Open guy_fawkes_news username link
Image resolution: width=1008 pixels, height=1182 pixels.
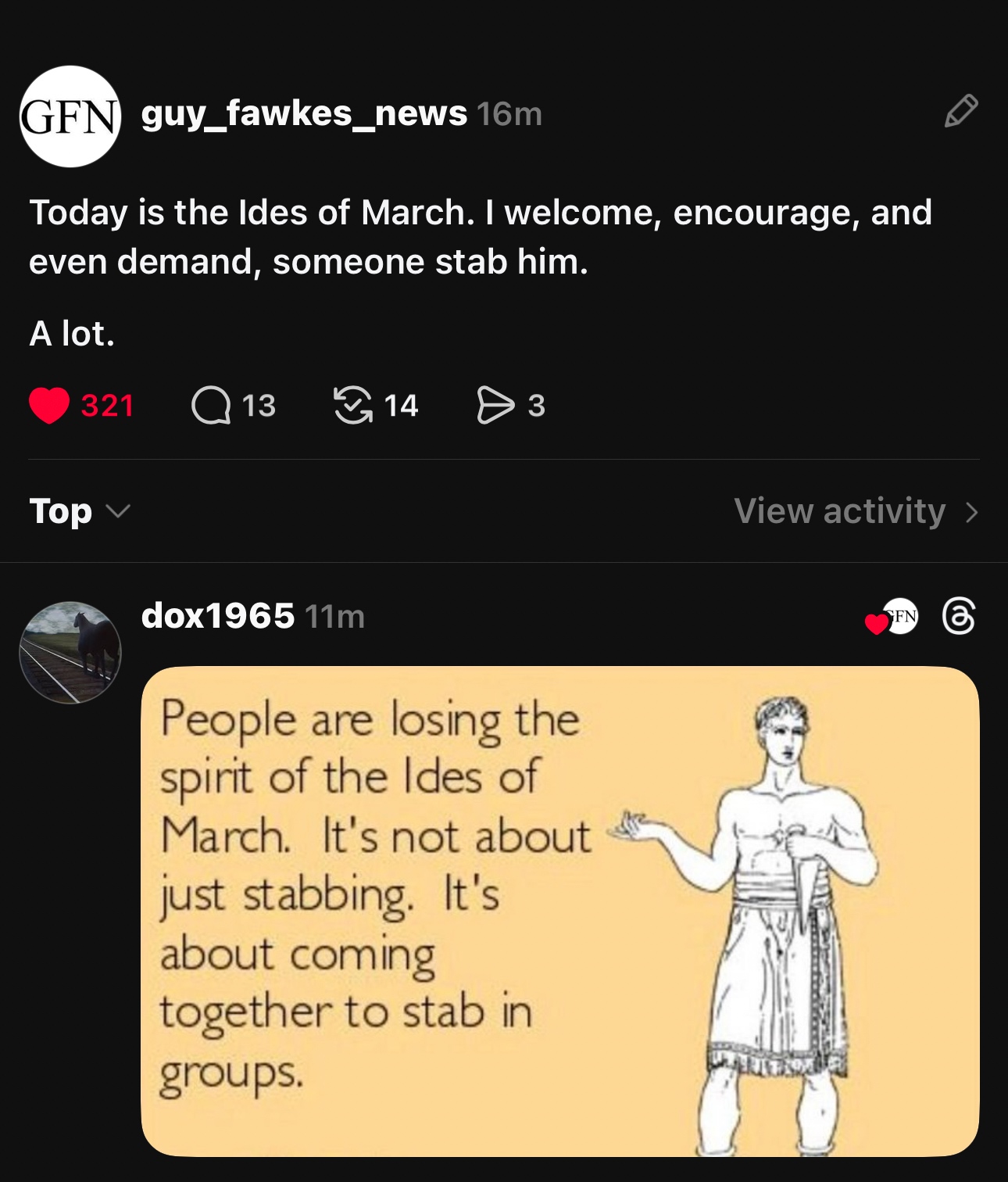pyautogui.click(x=304, y=113)
